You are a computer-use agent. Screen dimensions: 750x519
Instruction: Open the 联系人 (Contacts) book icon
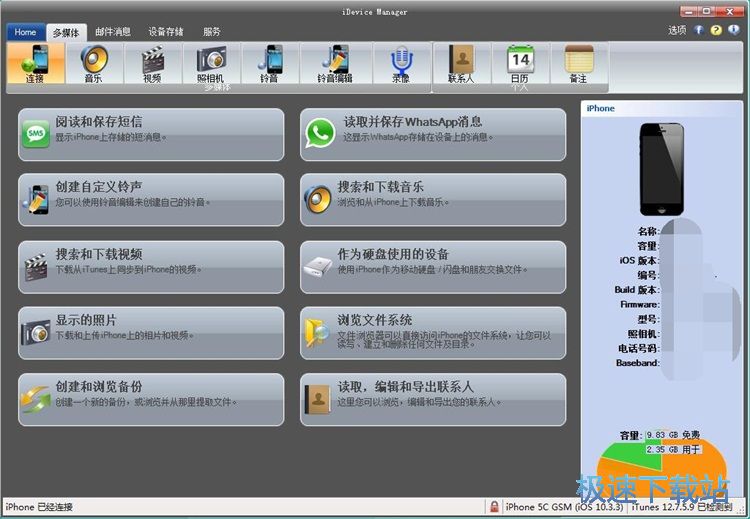pos(462,64)
